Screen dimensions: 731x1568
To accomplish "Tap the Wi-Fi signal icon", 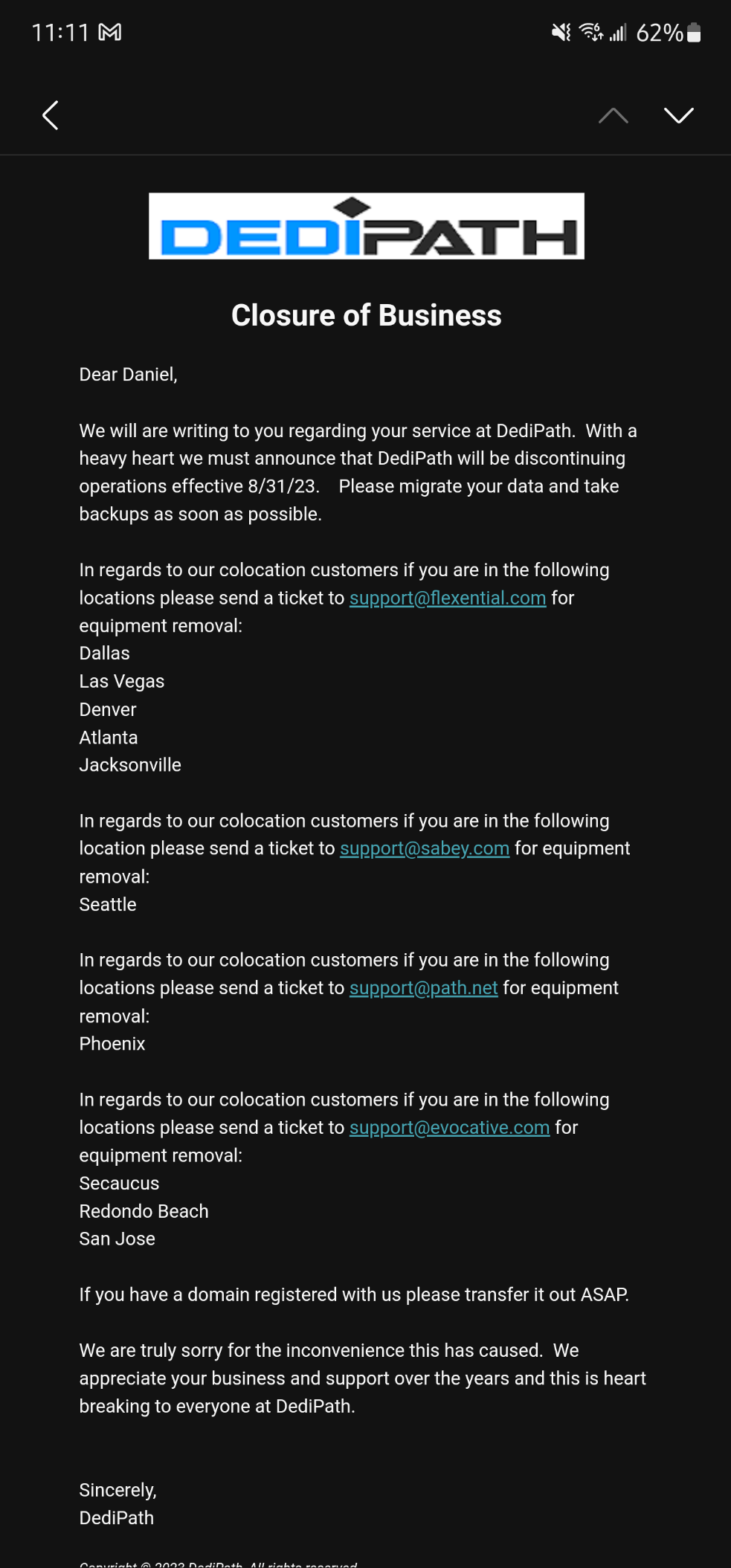I will (x=591, y=32).
